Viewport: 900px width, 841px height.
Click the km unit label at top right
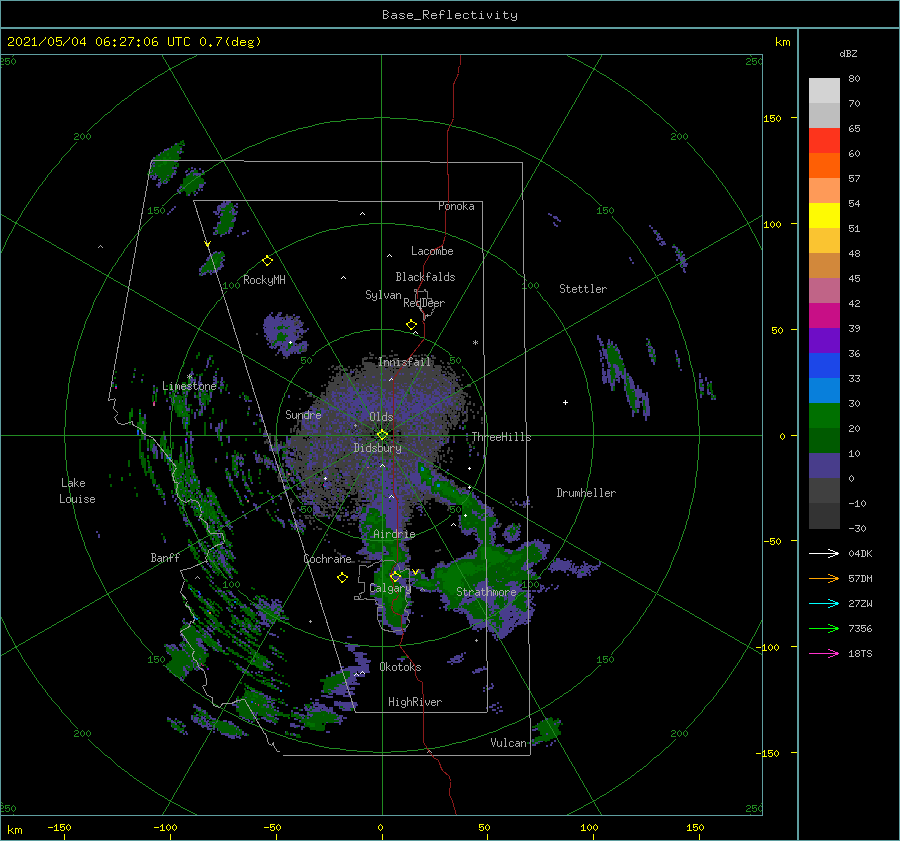click(783, 42)
